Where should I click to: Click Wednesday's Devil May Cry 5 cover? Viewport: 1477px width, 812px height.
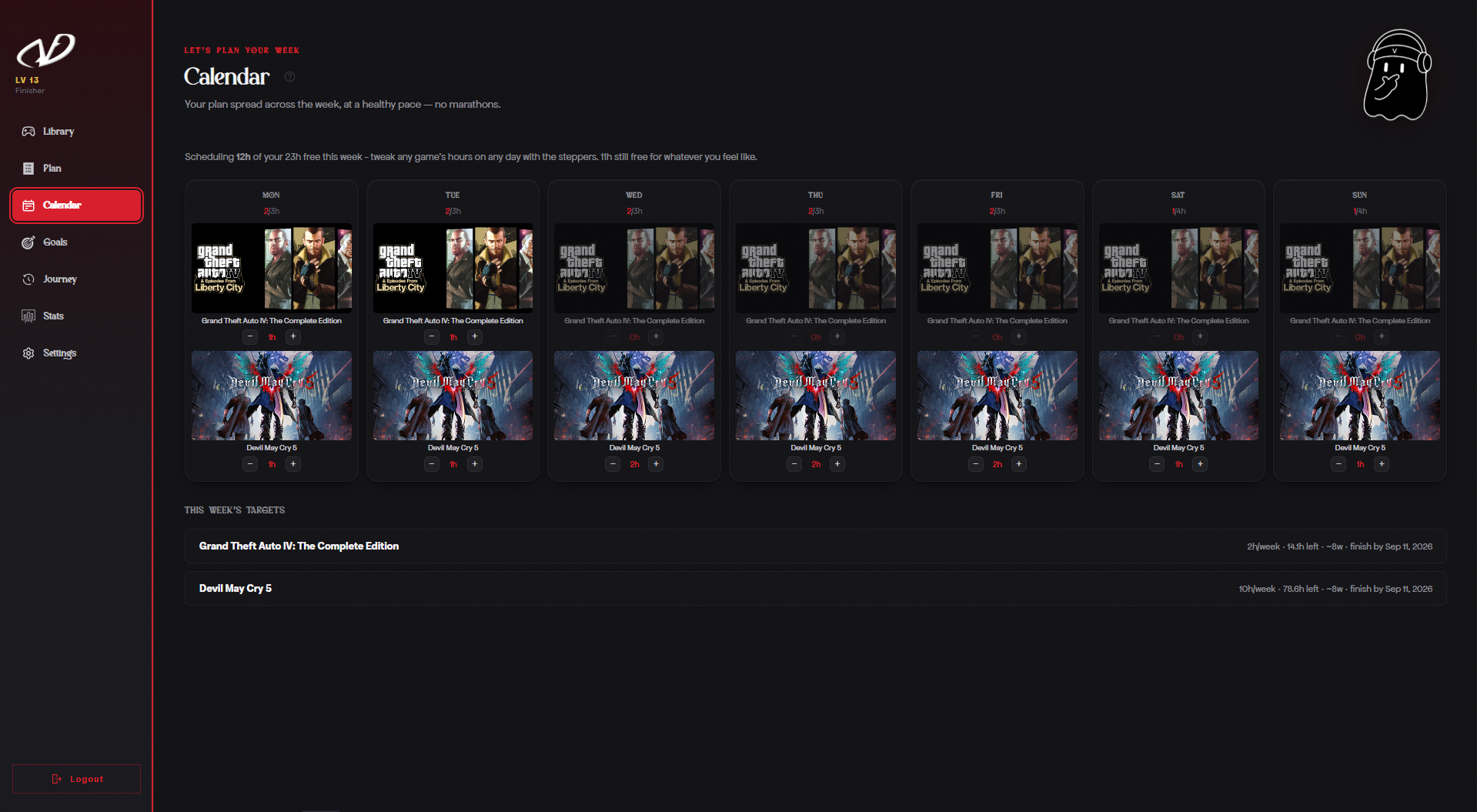click(634, 396)
